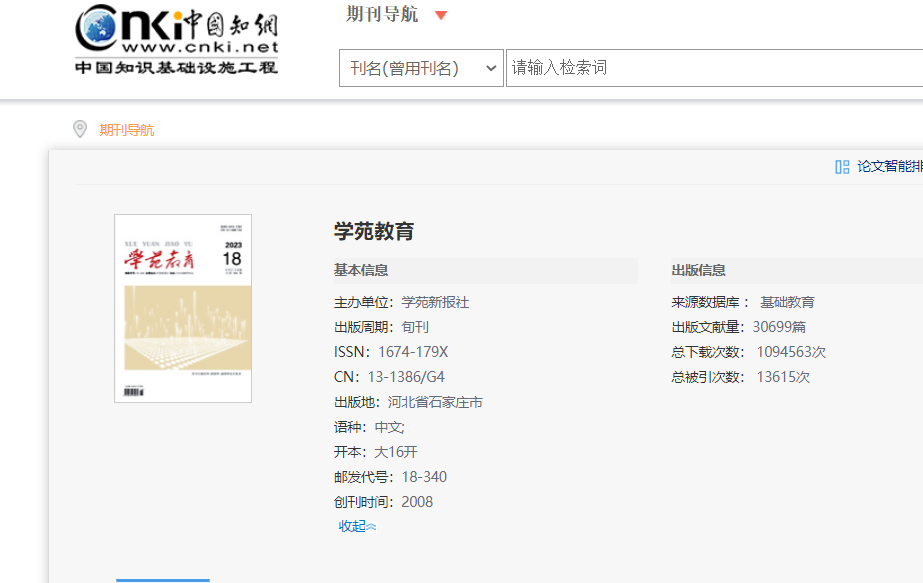923x583 pixels.
Task: Select the 出版周期 value 旬刊
Action: [415, 327]
